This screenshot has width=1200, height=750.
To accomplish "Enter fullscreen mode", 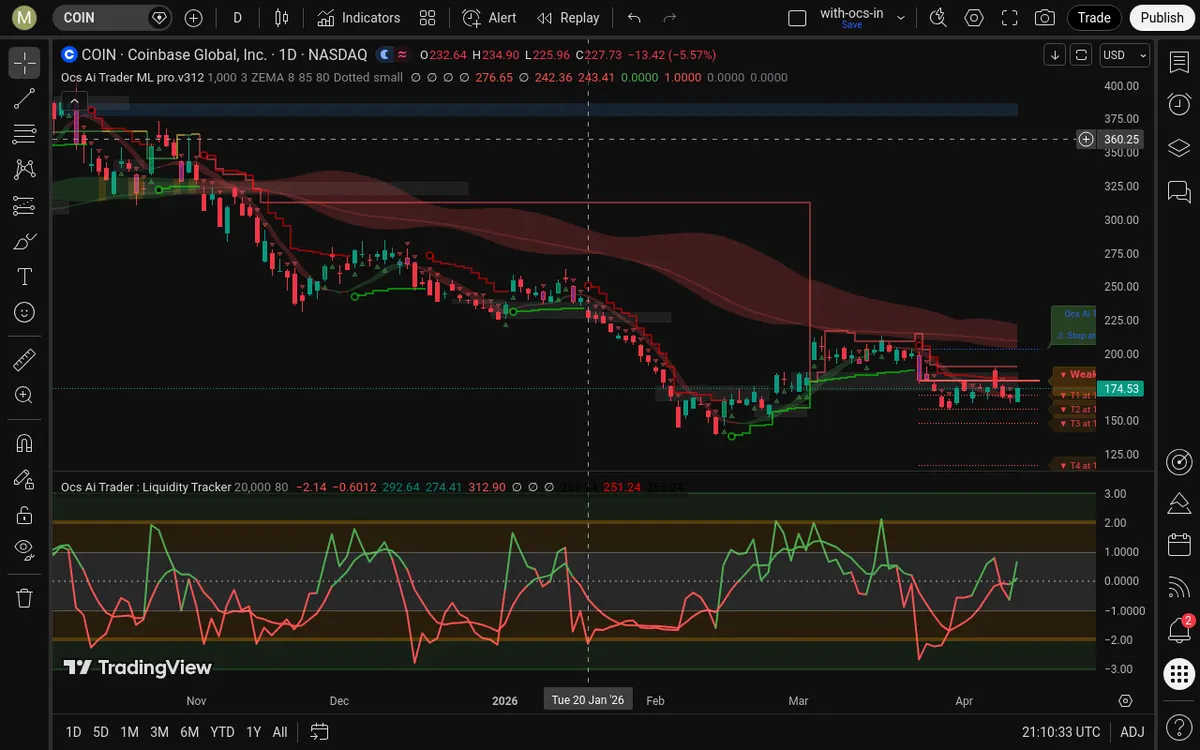I will 1010,18.
